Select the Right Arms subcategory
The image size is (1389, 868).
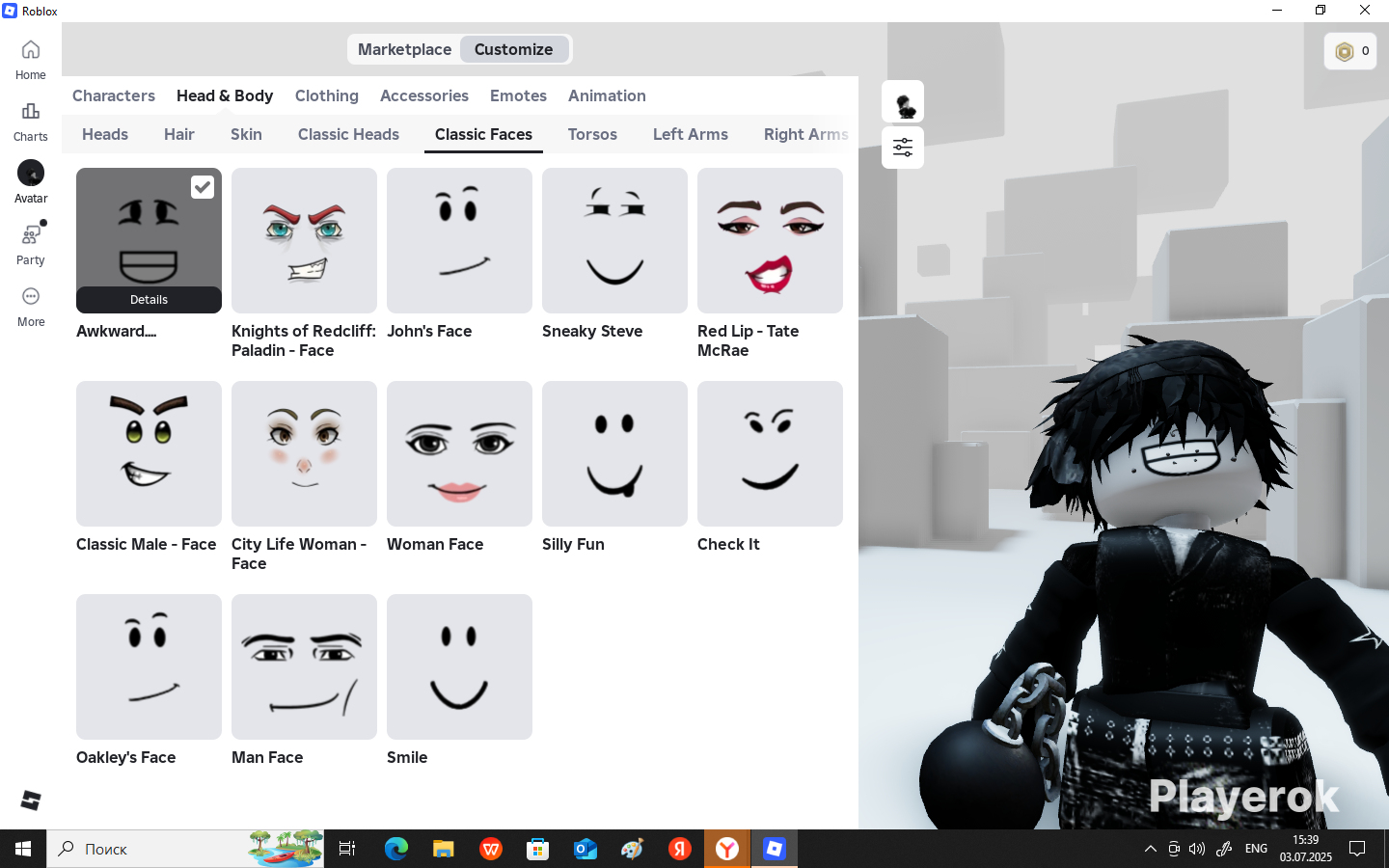(x=806, y=134)
